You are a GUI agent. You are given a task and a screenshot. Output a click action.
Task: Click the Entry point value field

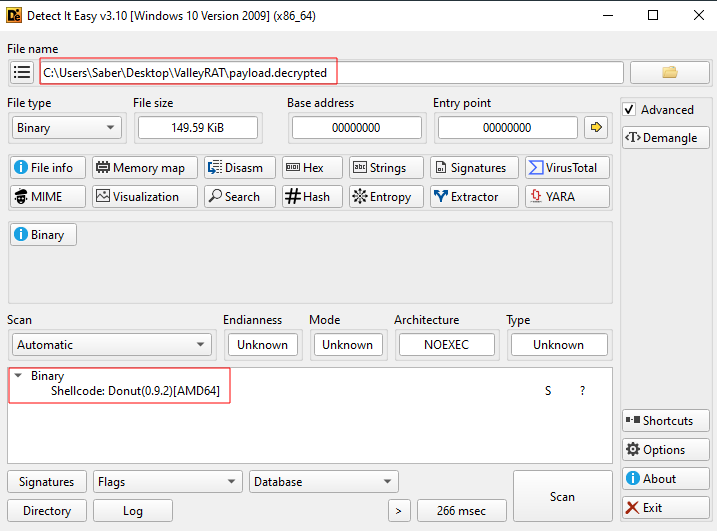pyautogui.click(x=507, y=128)
